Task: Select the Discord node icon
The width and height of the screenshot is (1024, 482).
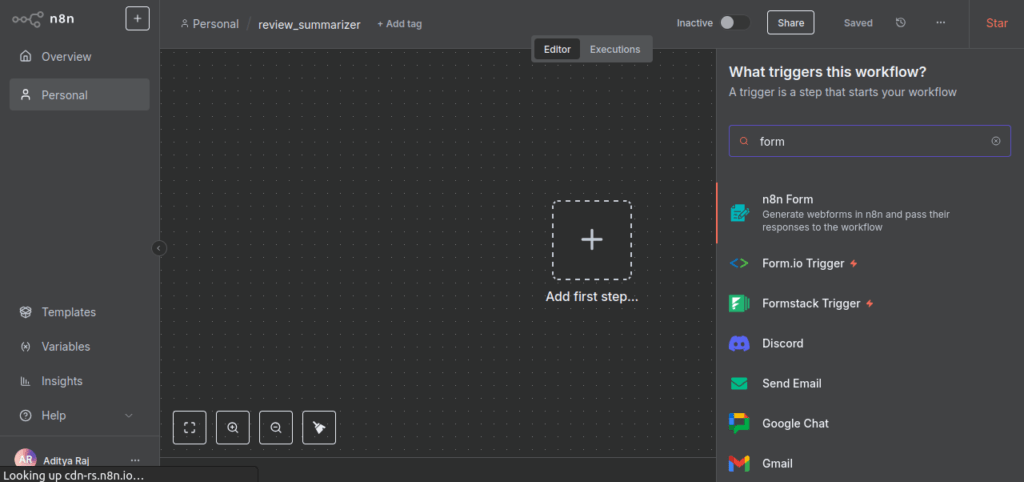Action: [x=739, y=343]
